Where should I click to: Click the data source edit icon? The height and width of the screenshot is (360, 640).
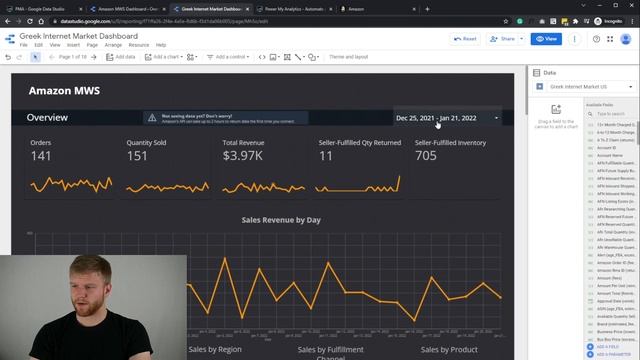[540, 87]
